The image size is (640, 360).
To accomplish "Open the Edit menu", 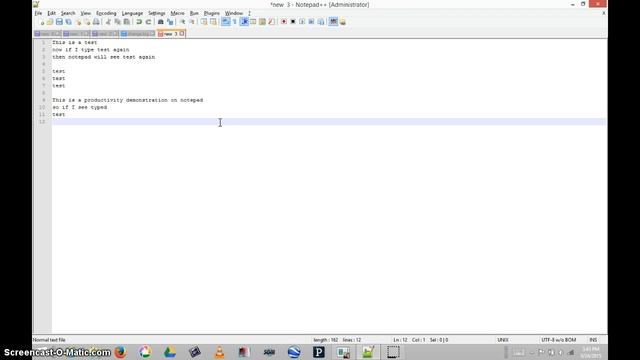I will click(51, 13).
